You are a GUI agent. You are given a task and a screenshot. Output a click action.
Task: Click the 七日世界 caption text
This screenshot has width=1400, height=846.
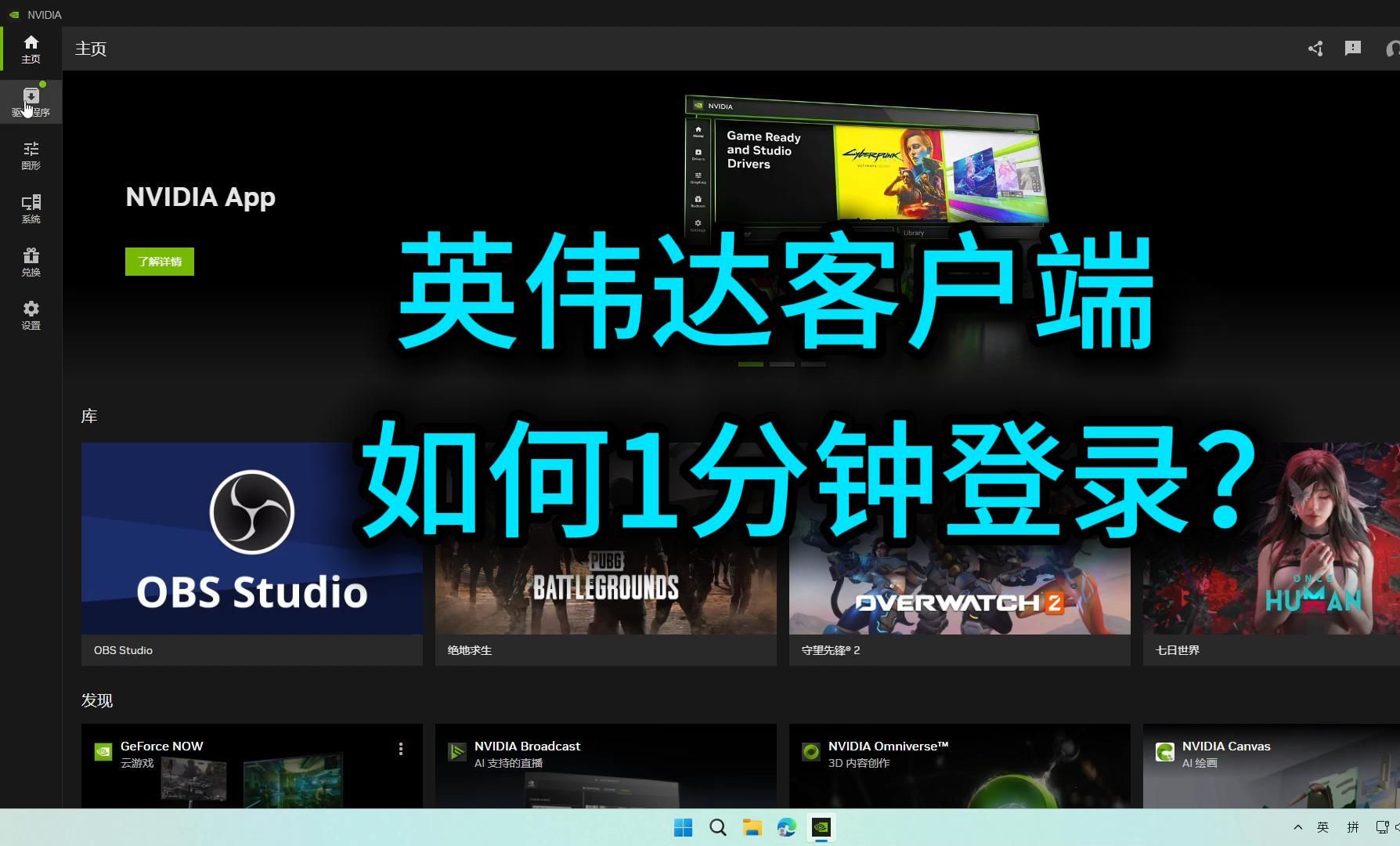click(x=1178, y=650)
